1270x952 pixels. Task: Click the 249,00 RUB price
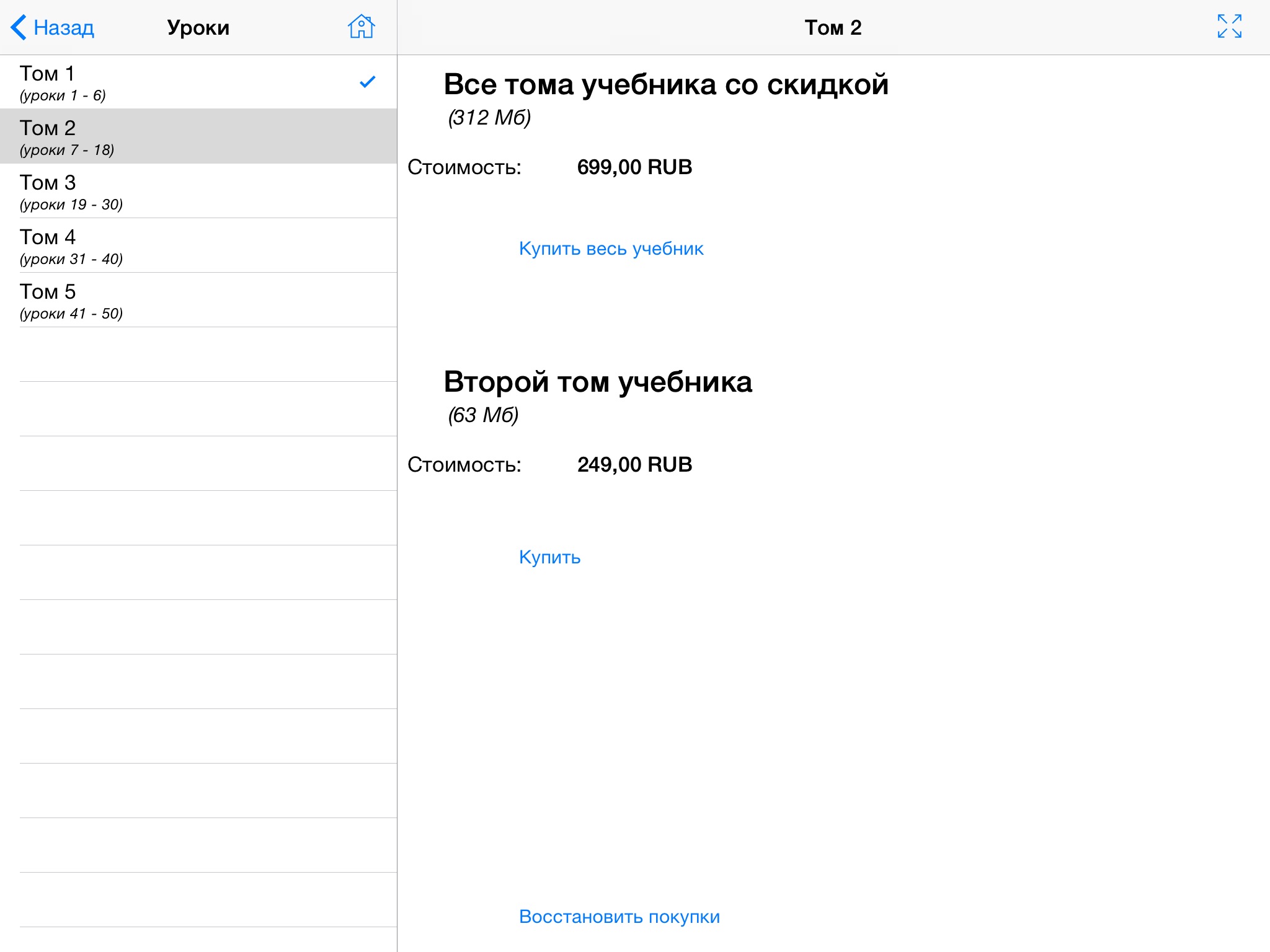coord(634,465)
